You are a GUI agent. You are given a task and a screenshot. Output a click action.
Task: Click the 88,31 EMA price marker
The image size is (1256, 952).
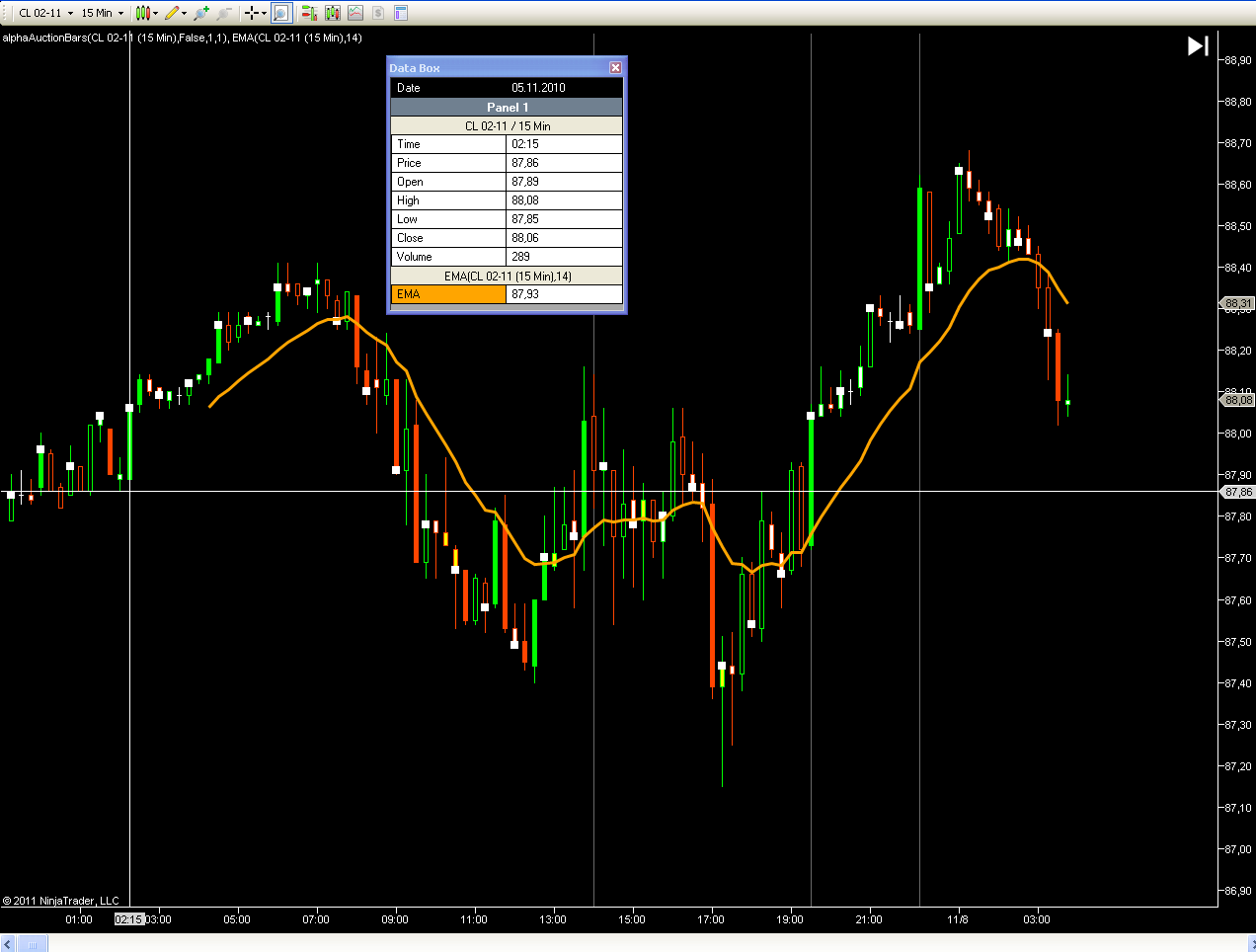point(1238,303)
